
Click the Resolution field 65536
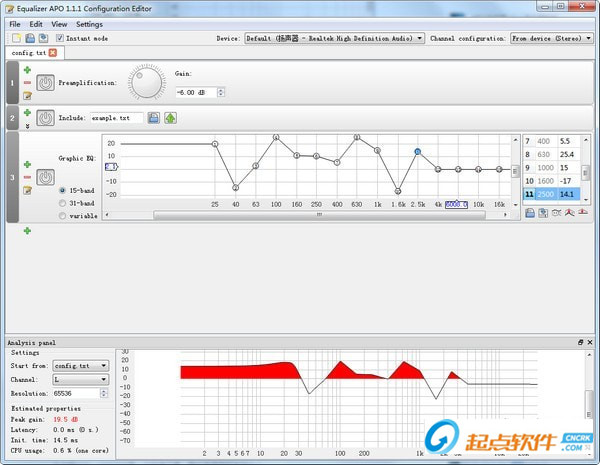[x=76, y=393]
